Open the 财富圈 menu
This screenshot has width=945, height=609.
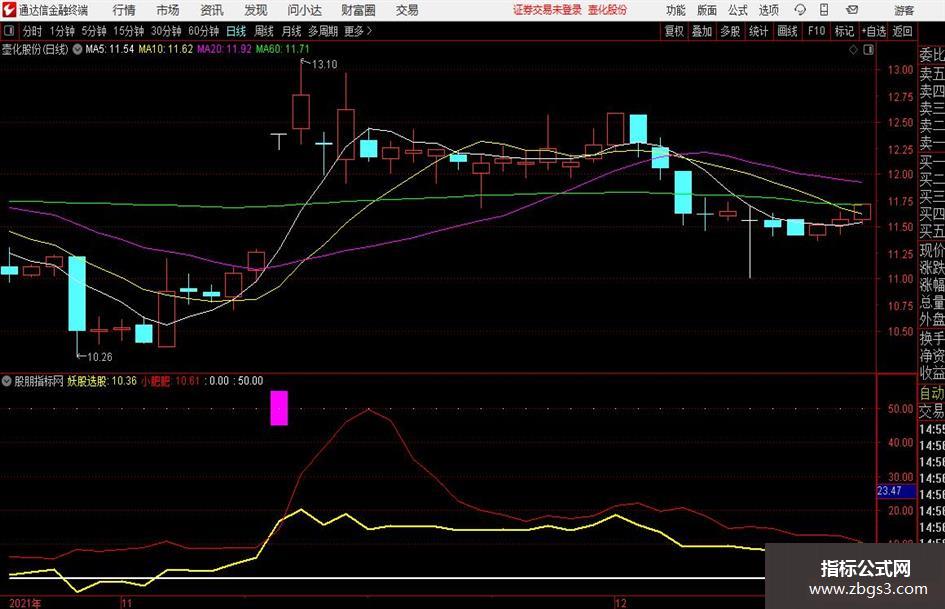358,10
